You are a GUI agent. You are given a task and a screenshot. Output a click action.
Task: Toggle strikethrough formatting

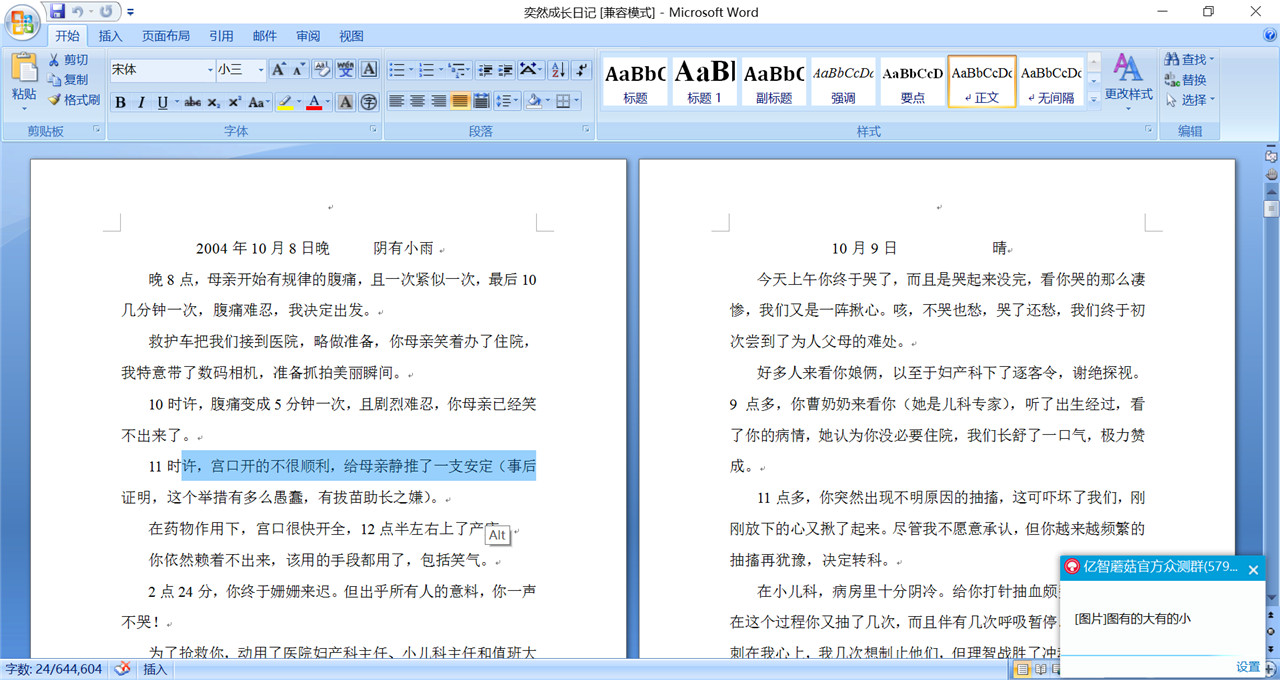192,102
